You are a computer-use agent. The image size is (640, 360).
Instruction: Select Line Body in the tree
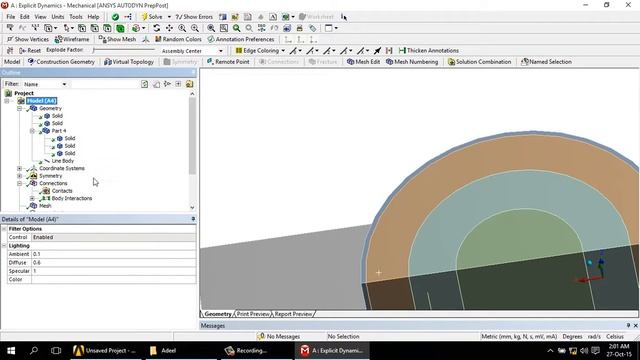(x=62, y=161)
